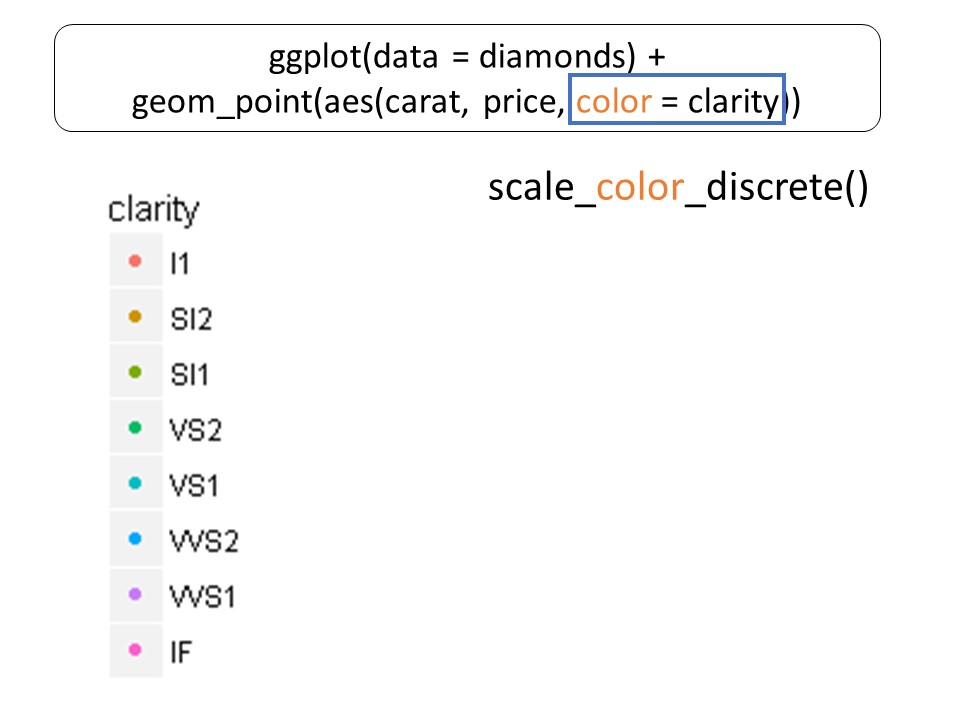This screenshot has width=960, height=720.
Task: Click the golden-brown SI2 legend dot
Action: [136, 319]
